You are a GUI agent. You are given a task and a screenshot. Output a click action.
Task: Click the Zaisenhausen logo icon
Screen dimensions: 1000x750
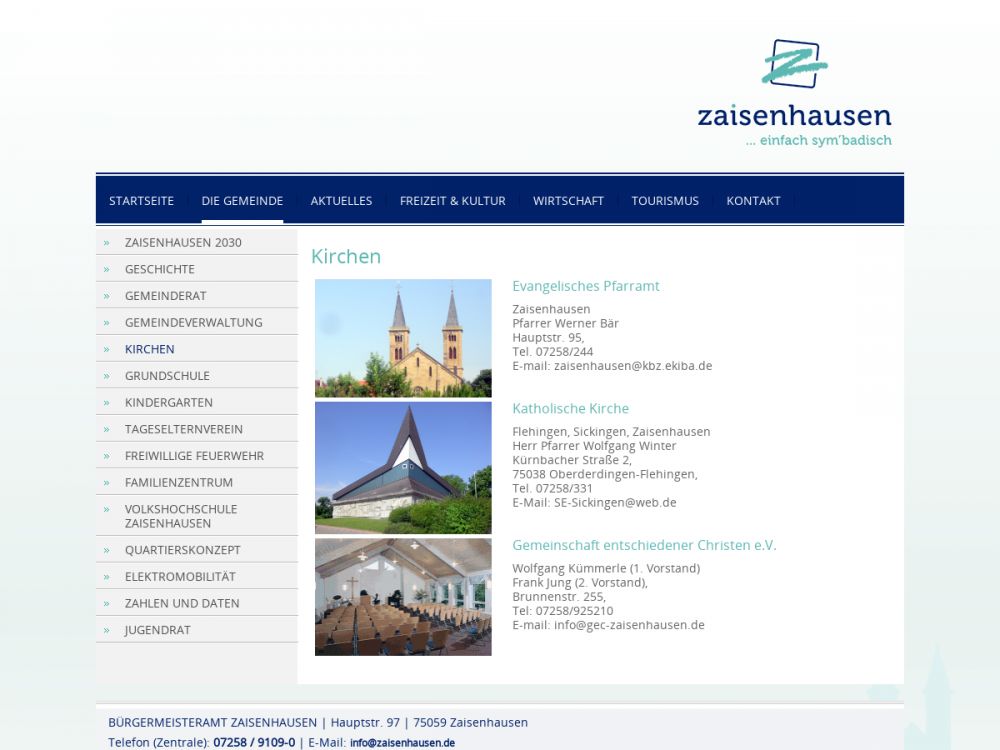click(794, 64)
